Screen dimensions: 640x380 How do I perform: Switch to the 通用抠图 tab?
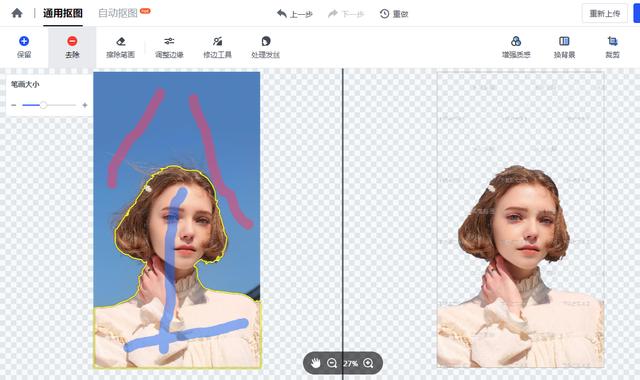pos(63,13)
